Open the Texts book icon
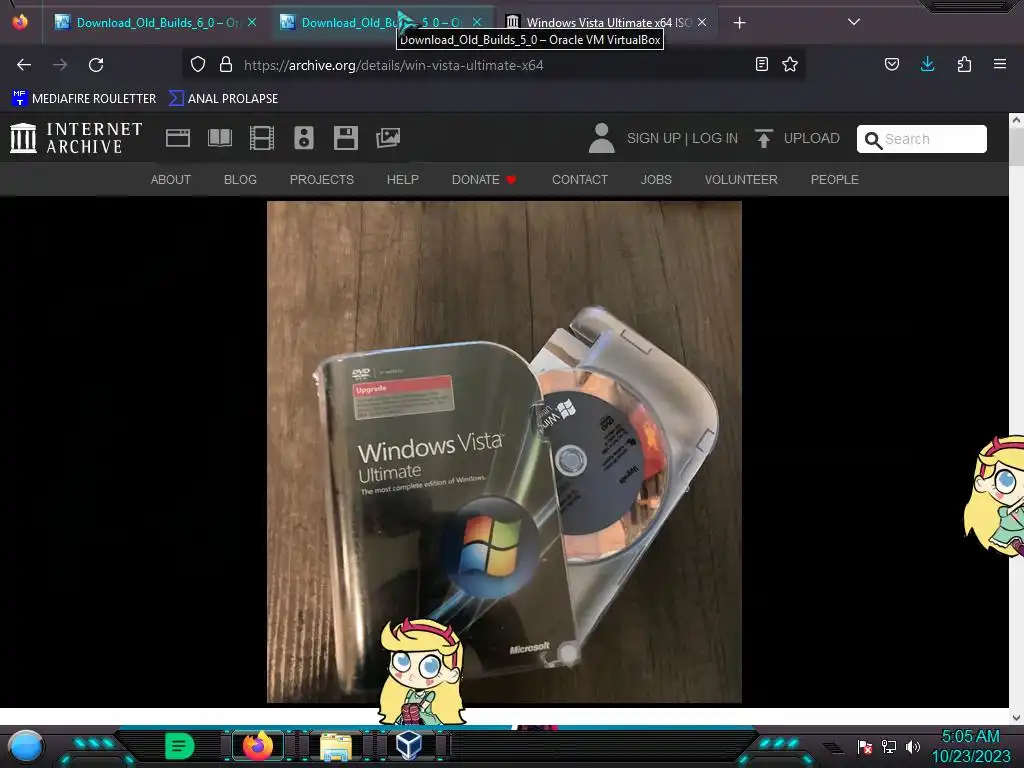1024x768 pixels. pyautogui.click(x=220, y=138)
